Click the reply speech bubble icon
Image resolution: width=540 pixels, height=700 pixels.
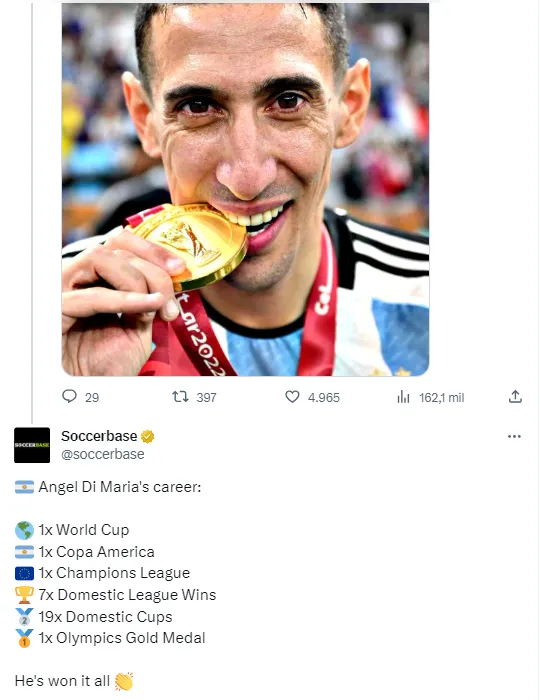(x=69, y=396)
